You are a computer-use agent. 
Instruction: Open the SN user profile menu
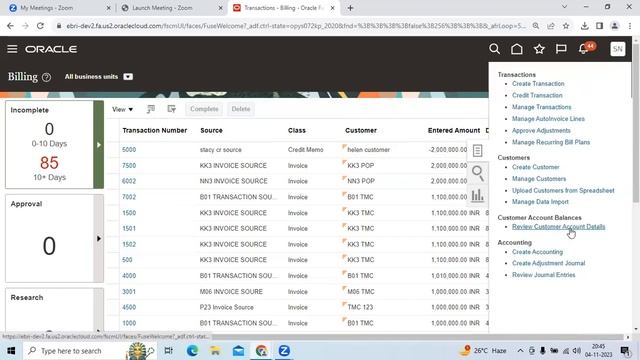pos(618,49)
